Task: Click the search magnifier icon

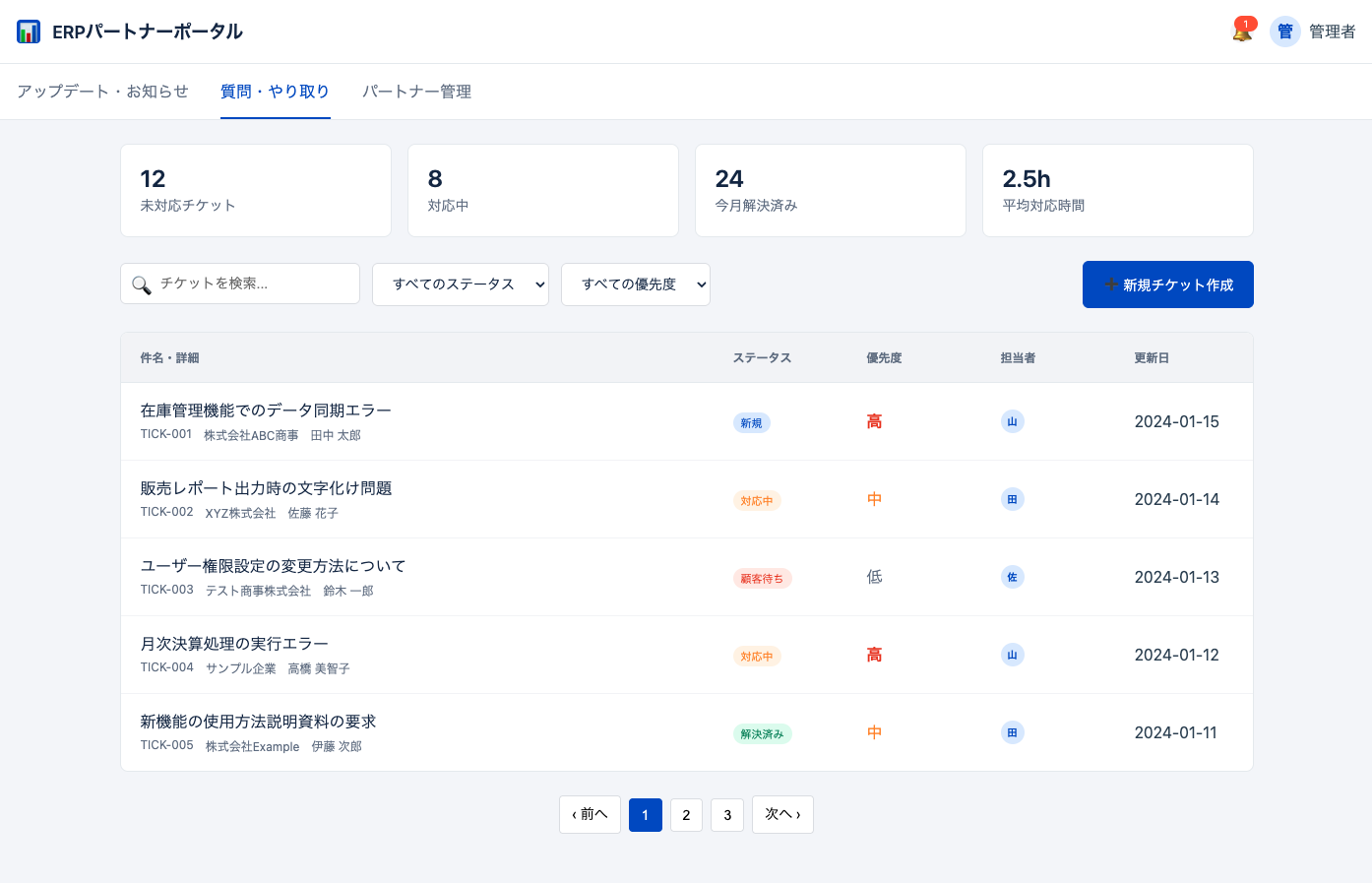Action: tap(142, 284)
